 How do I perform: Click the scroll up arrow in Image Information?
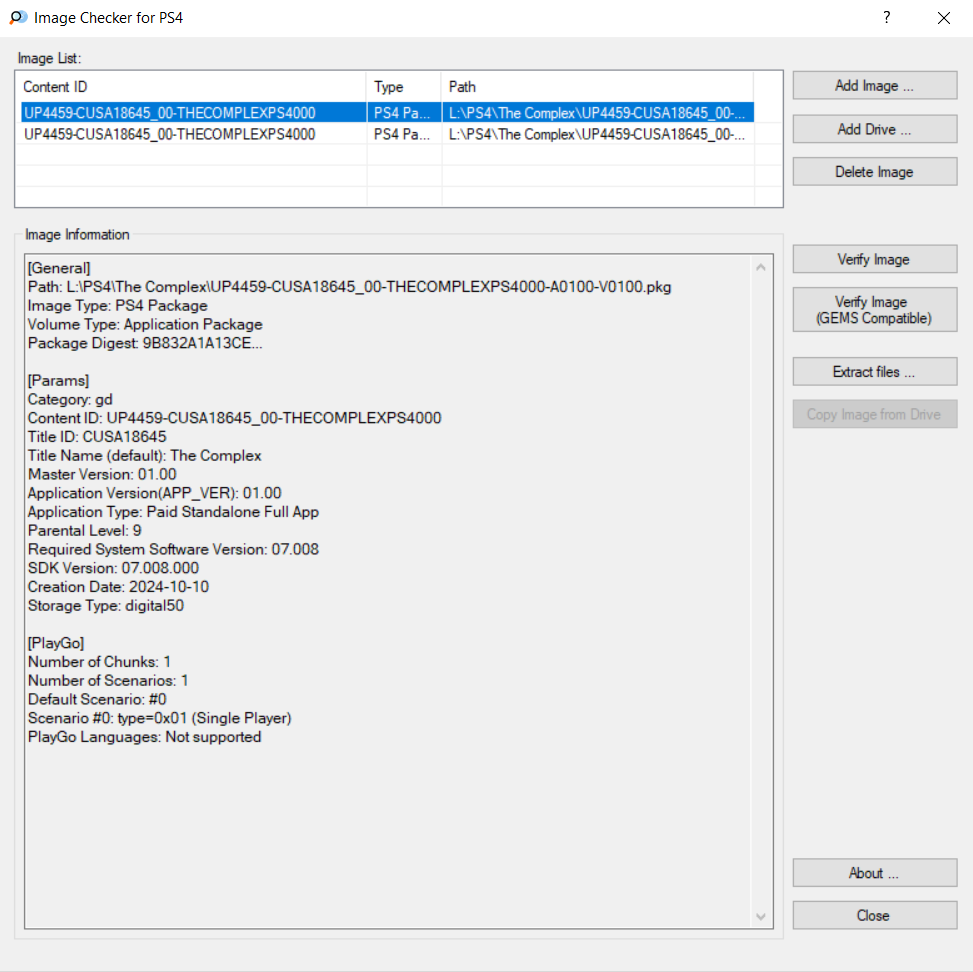point(761,268)
